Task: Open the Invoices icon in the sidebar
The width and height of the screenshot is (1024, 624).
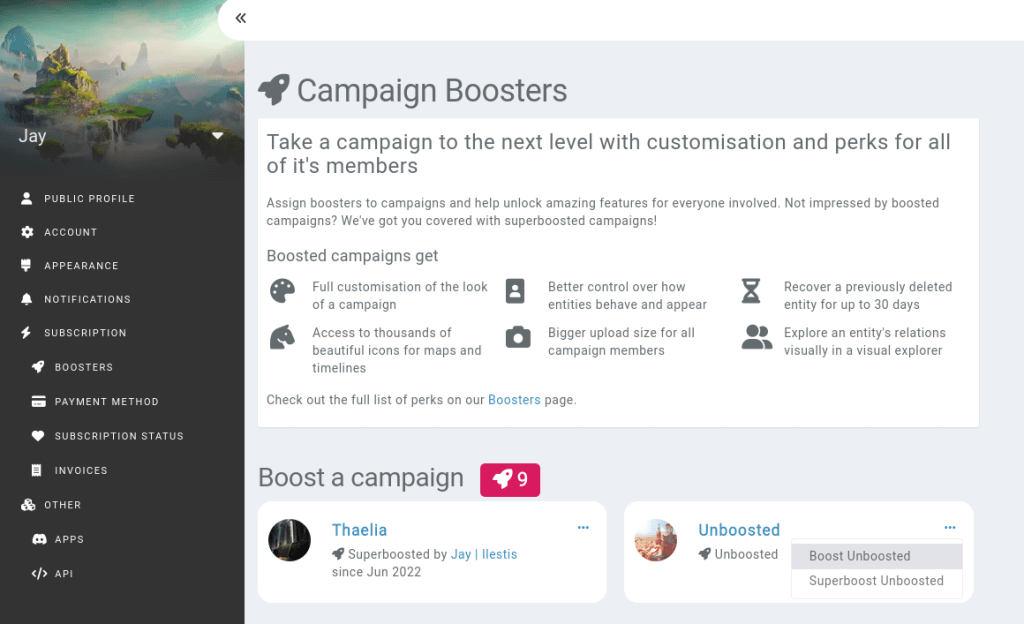Action: click(x=38, y=470)
